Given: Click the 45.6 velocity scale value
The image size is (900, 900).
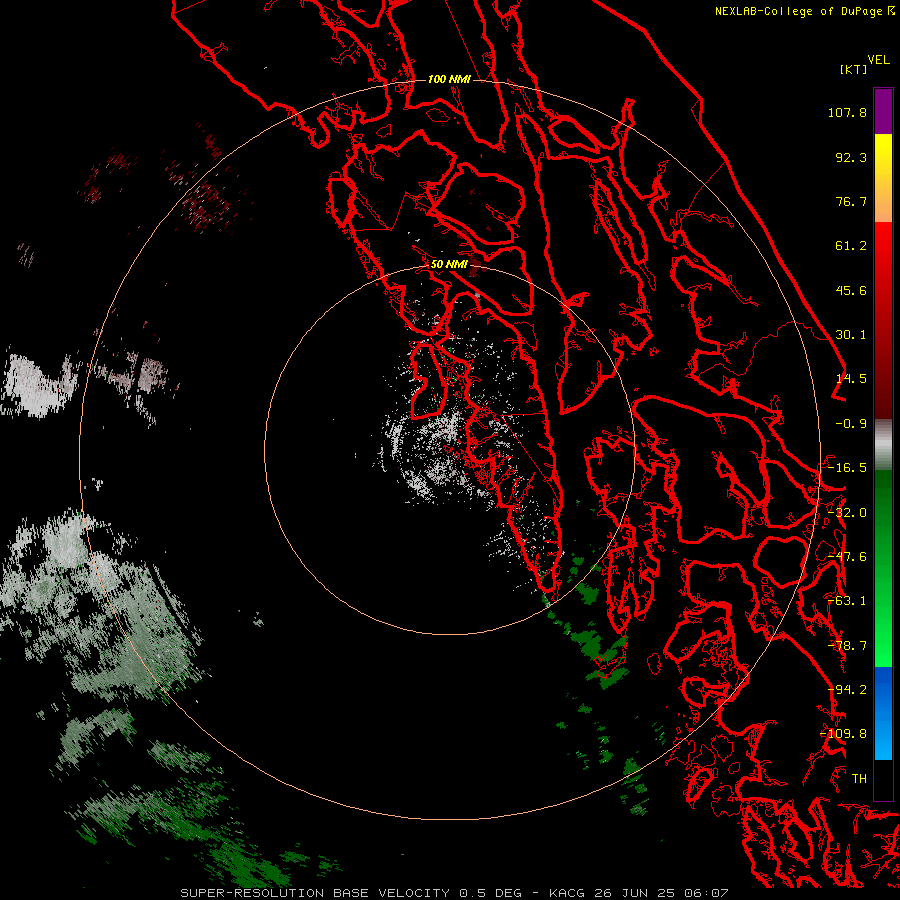Looking at the screenshot, I should 851,290.
